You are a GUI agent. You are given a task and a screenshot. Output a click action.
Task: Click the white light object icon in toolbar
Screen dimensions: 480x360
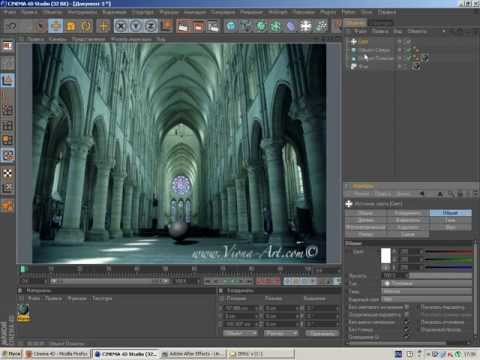(x=306, y=26)
